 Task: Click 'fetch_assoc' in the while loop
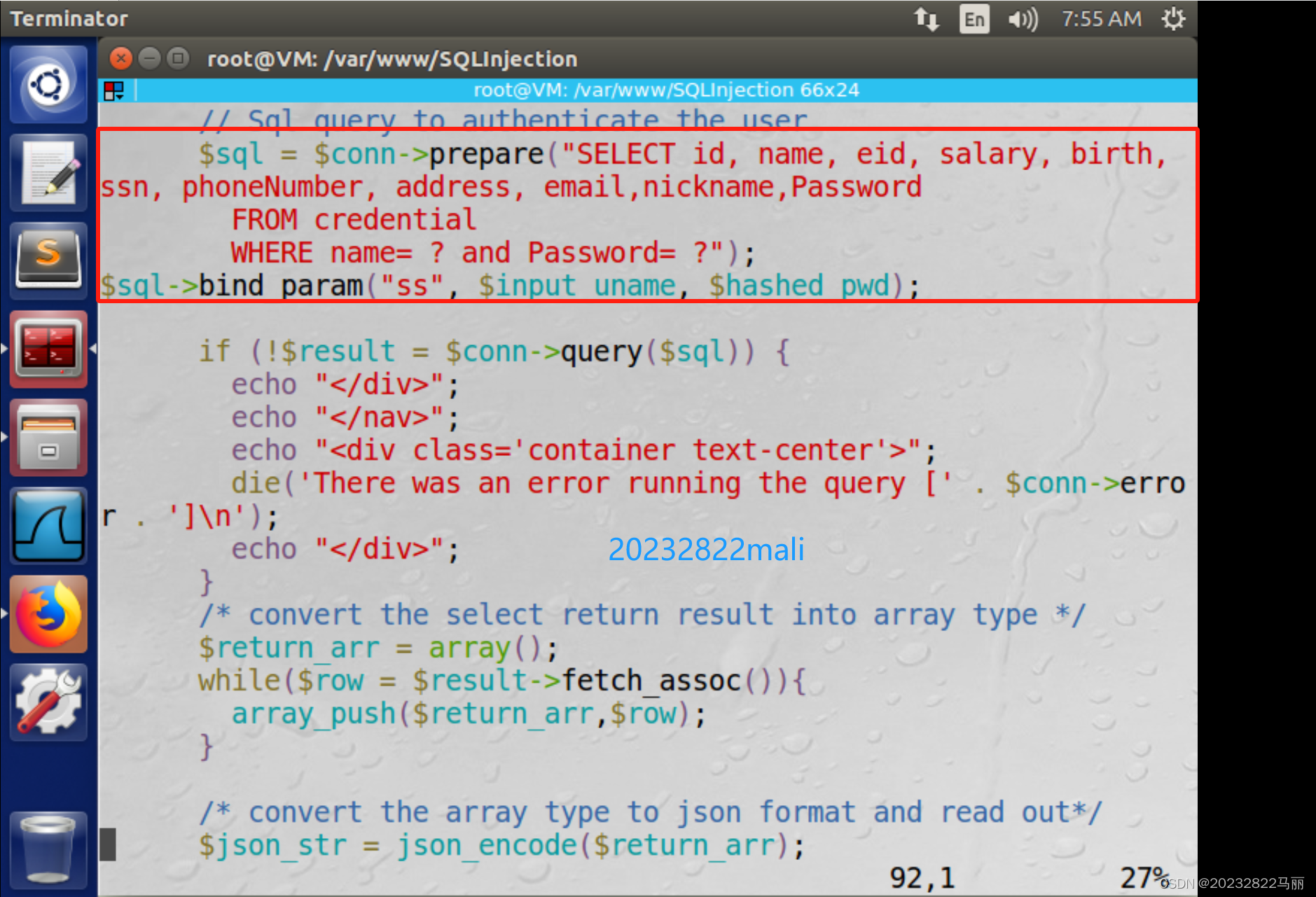651,681
